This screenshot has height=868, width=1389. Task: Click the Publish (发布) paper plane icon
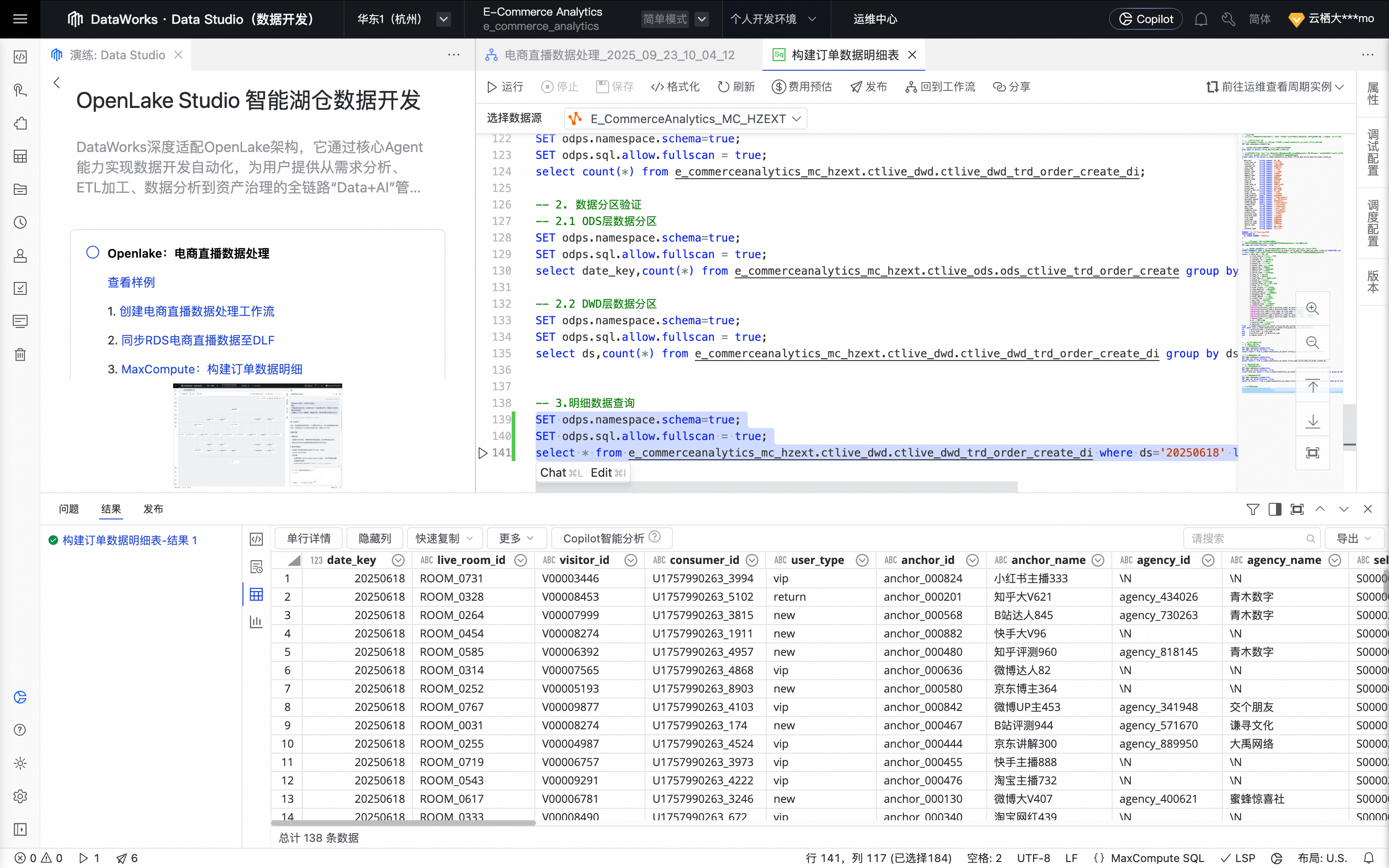(x=856, y=87)
